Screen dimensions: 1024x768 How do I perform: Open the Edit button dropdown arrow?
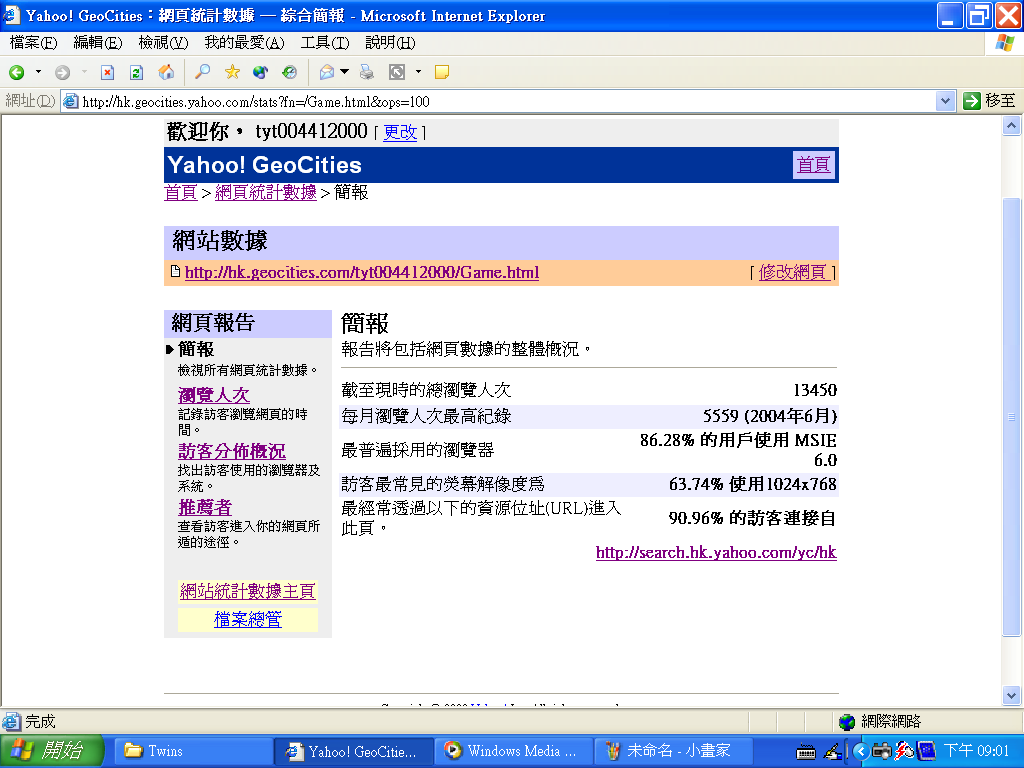[418, 72]
